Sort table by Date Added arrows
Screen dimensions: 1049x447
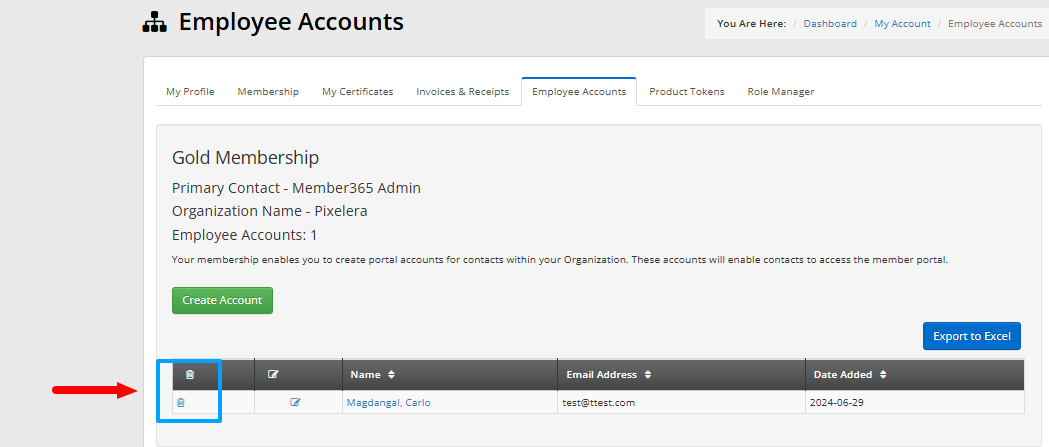[x=883, y=375]
